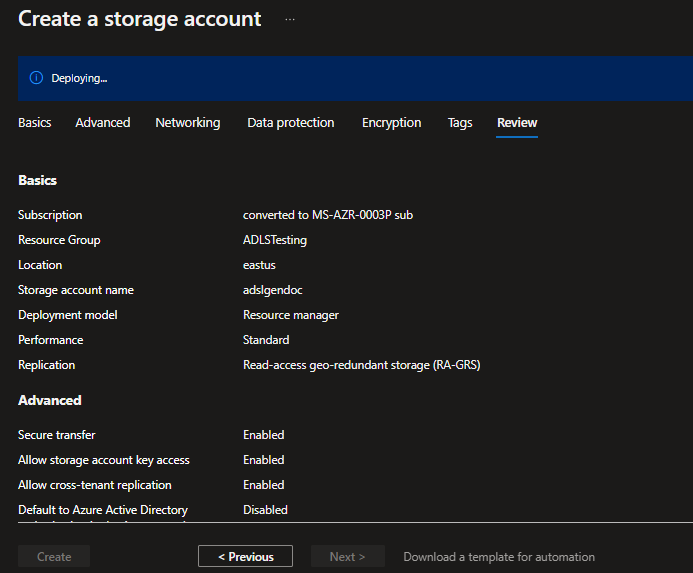
Task: Select the Review tab
Action: click(517, 123)
